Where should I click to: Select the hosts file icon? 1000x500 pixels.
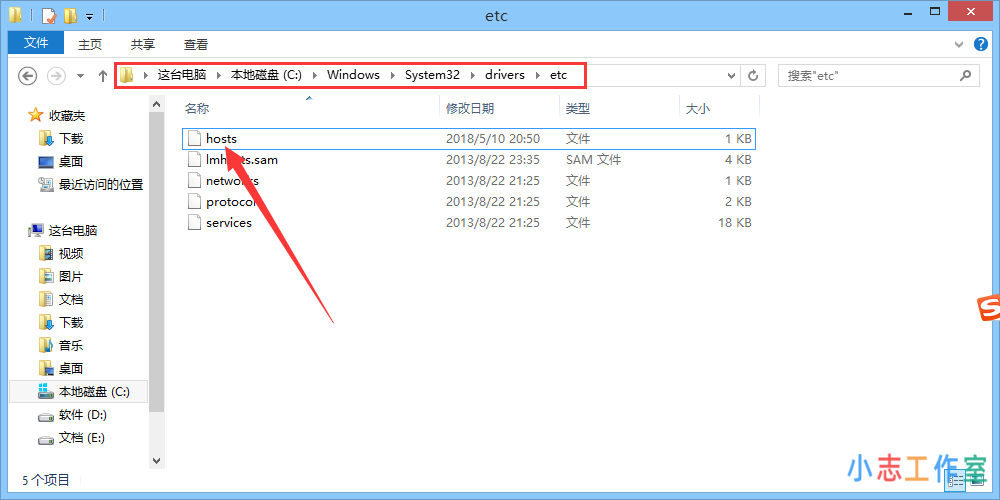(x=195, y=138)
